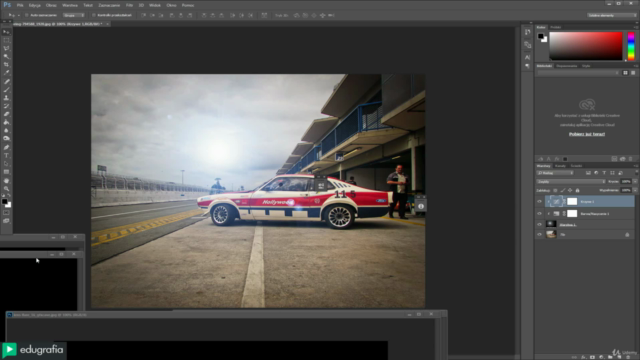Switch Libraries panel to list view
This screenshot has width=640, height=360.
point(633,73)
